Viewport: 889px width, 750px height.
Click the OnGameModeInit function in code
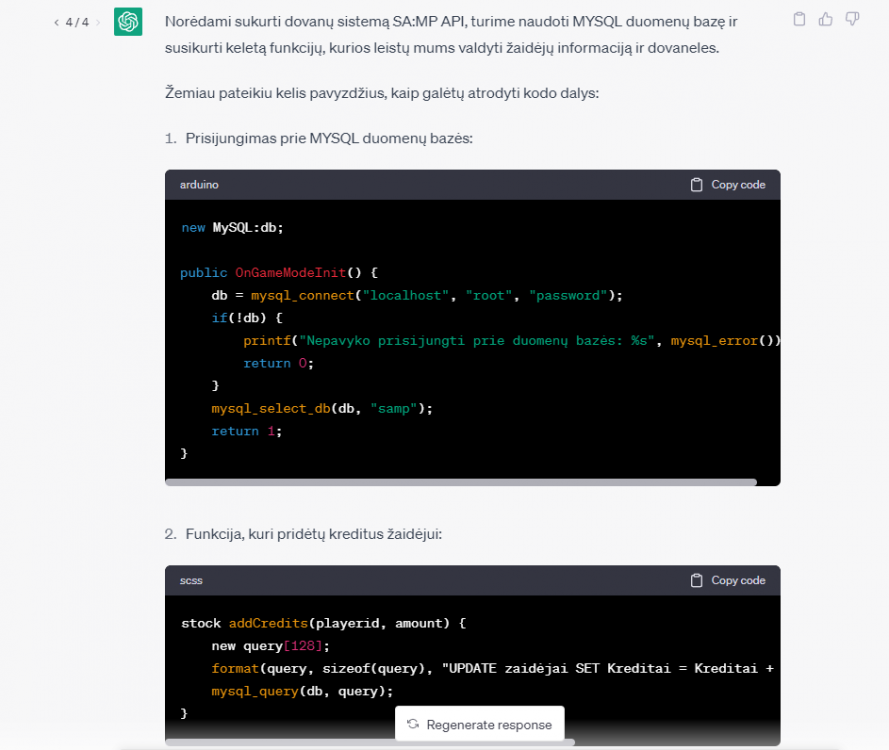pos(290,272)
